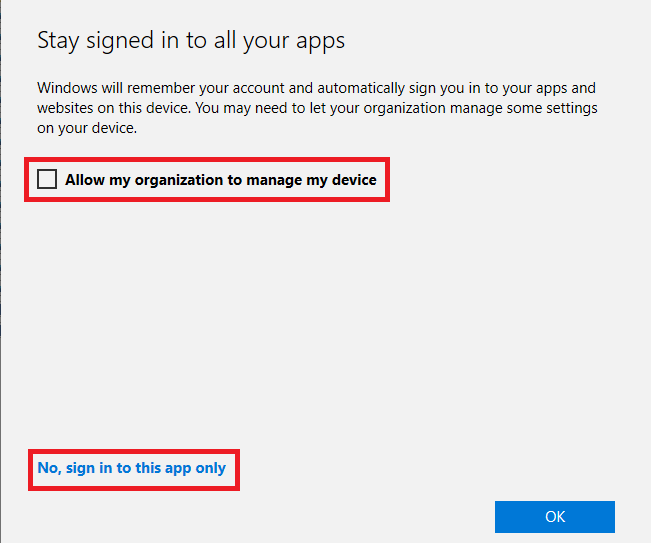
Task: Click the 'Stay signed in to all your apps' heading
Action: (x=191, y=41)
